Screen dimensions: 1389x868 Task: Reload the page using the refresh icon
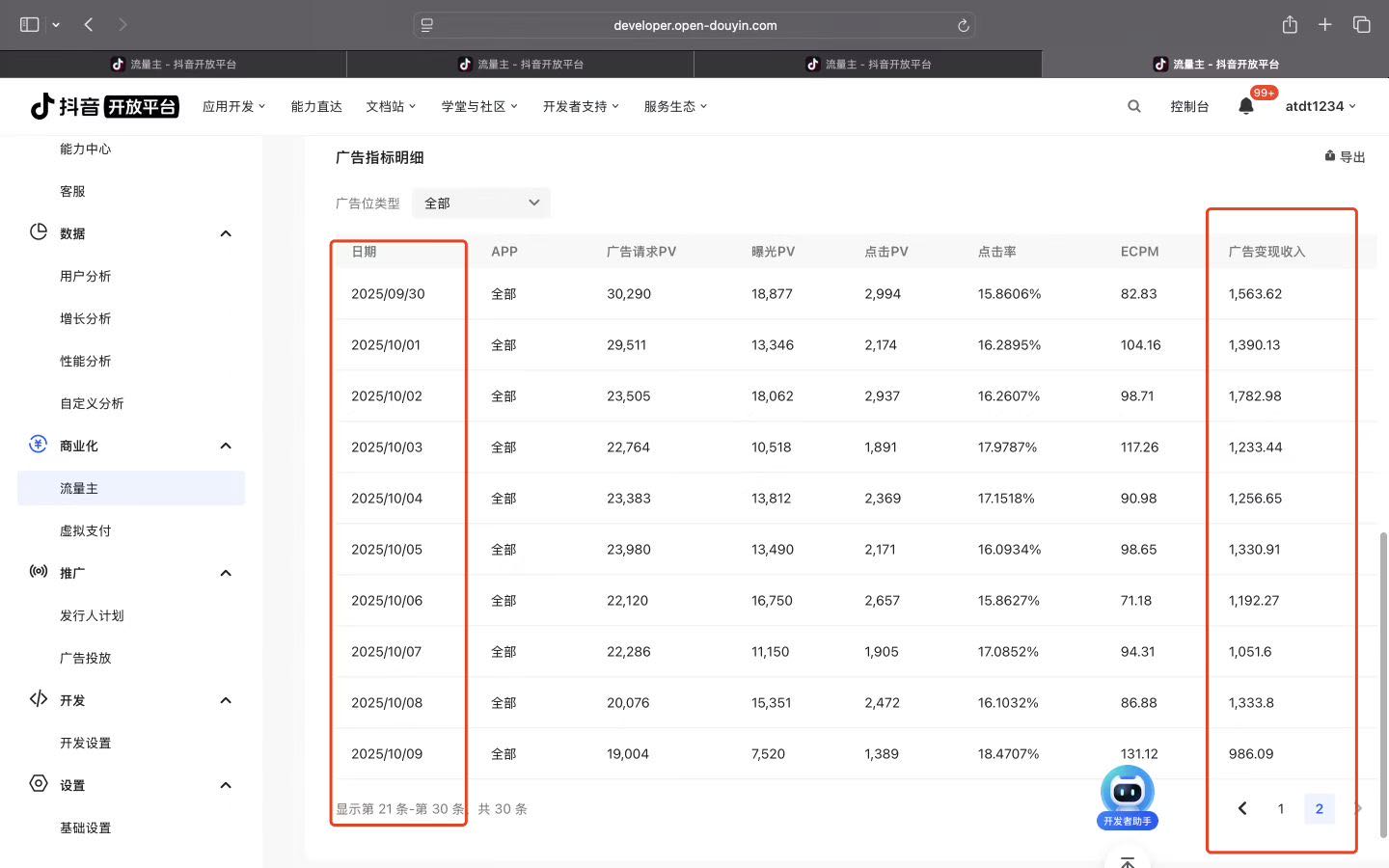coord(963,26)
